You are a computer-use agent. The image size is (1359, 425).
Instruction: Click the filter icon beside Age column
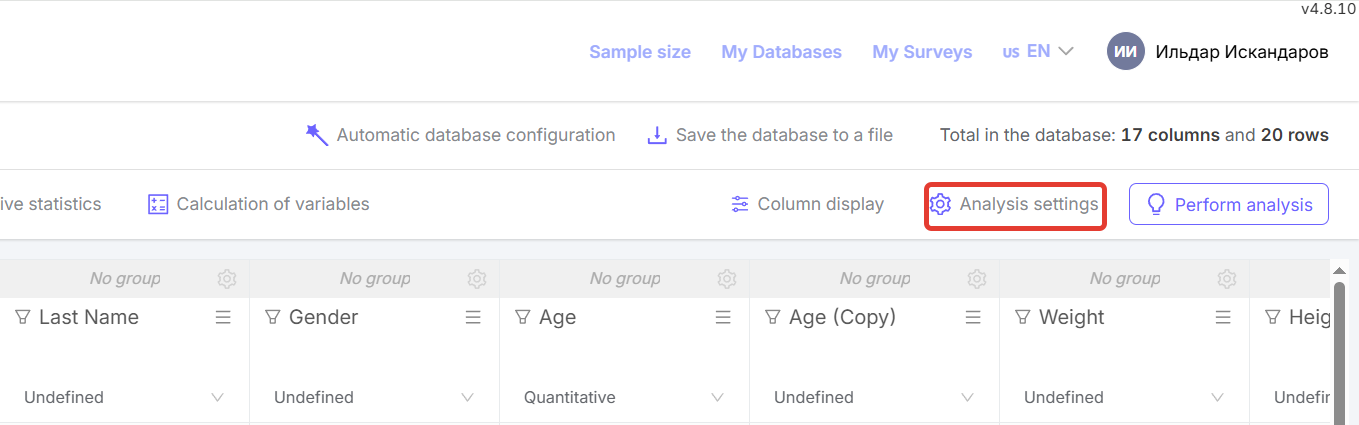tap(522, 317)
